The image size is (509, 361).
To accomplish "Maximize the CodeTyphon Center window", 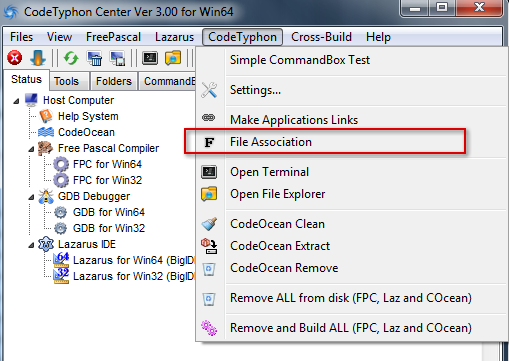I will point(442,7).
